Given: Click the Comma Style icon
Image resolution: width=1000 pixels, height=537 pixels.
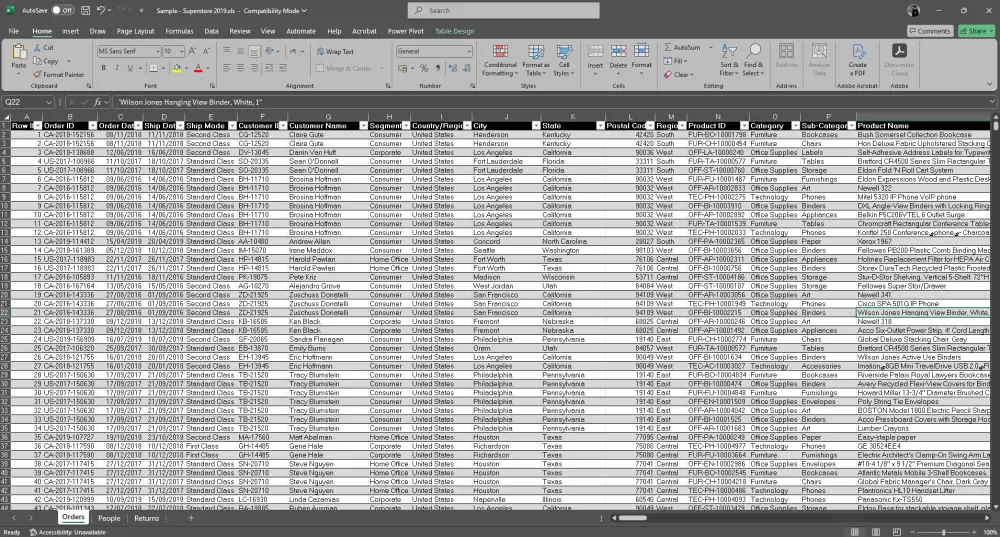Looking at the screenshot, I should 438,68.
